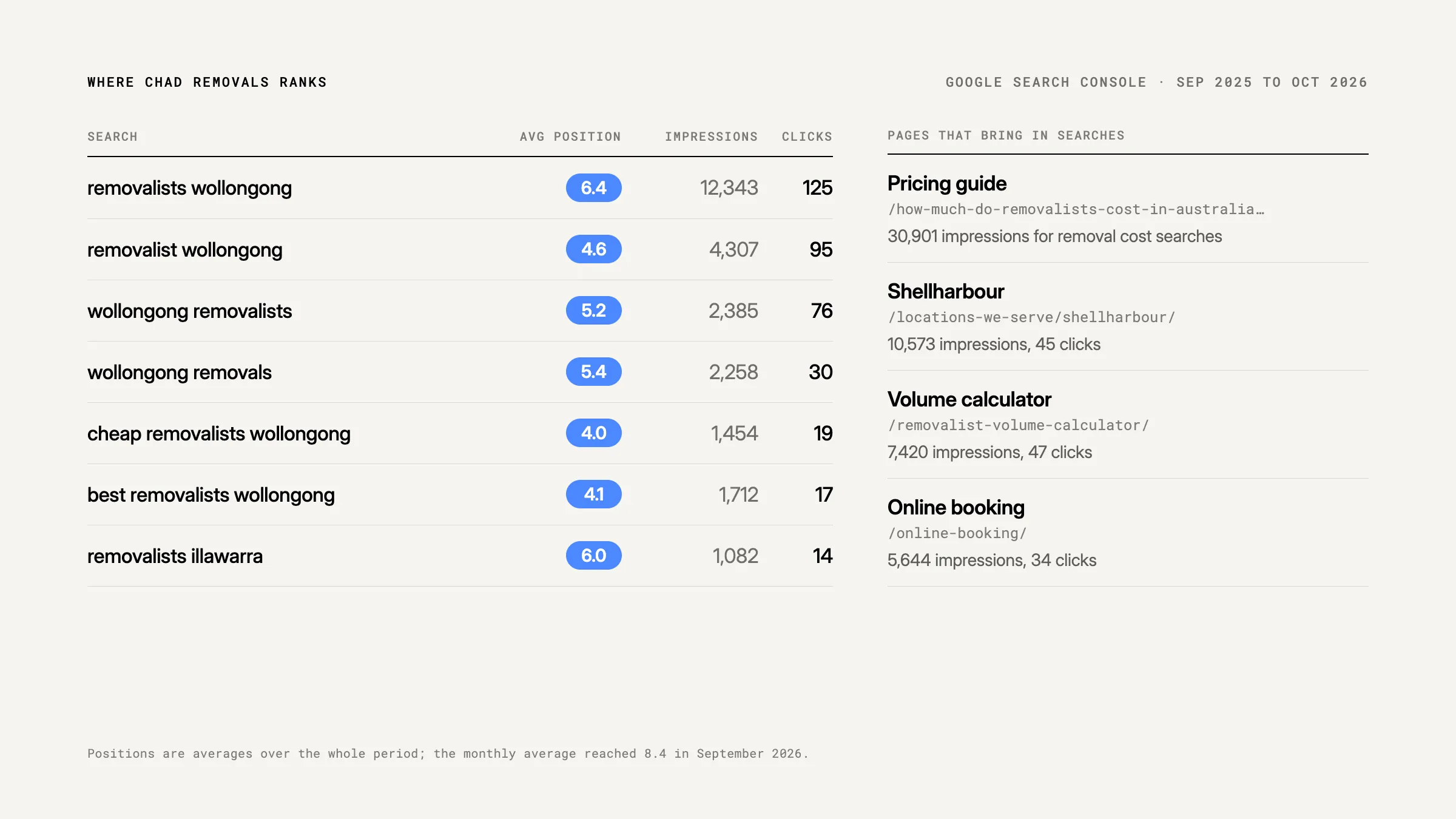This screenshot has width=1456, height=819.
Task: Click the /locations-we-serve/shellharbour/ path
Action: pyautogui.click(x=1031, y=317)
